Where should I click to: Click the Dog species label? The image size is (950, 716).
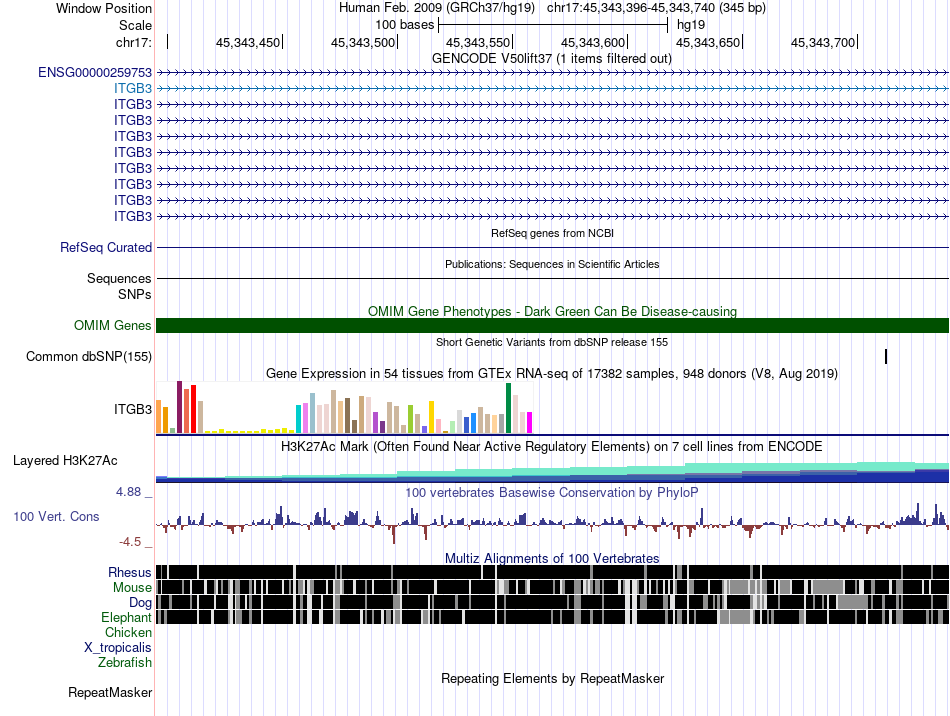click(141, 603)
